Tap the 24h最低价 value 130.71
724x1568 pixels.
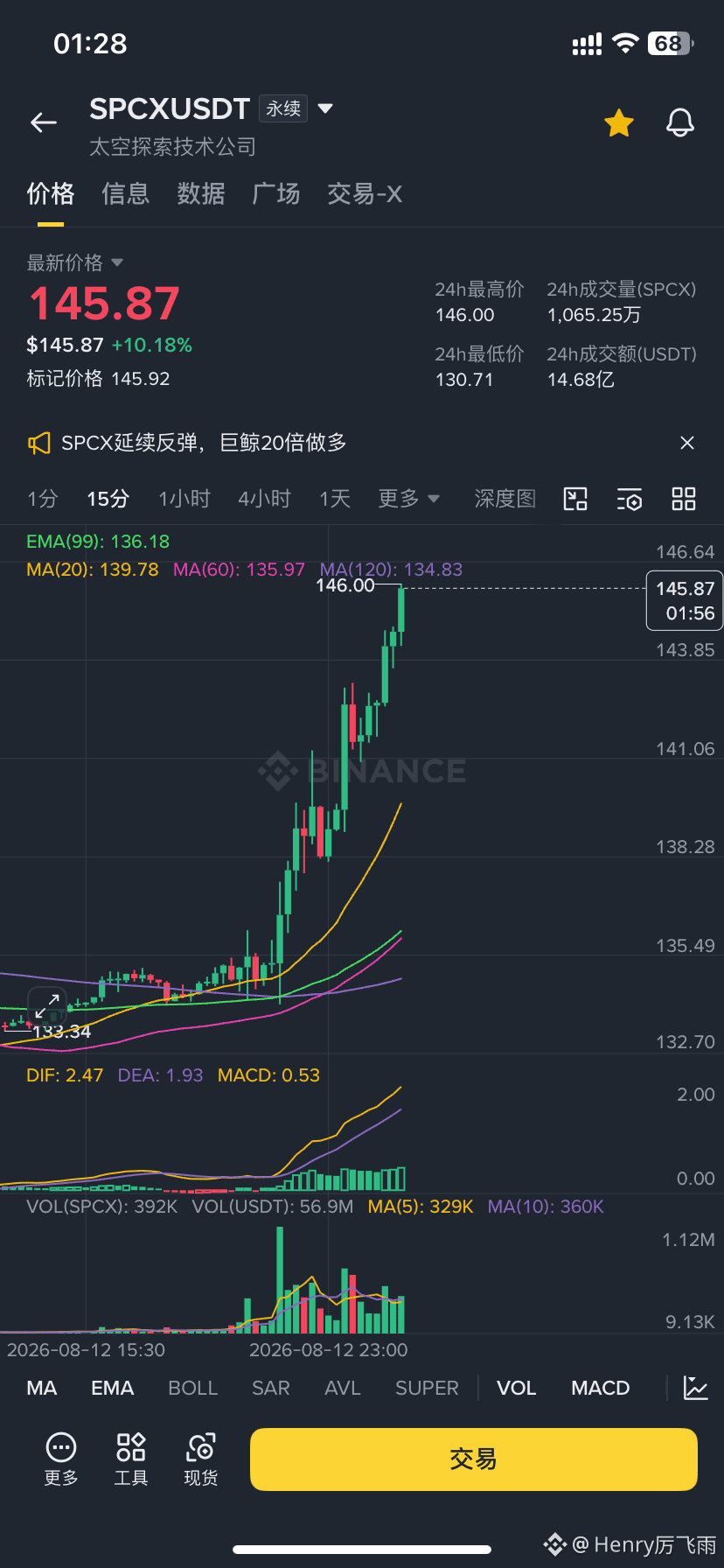tap(464, 380)
